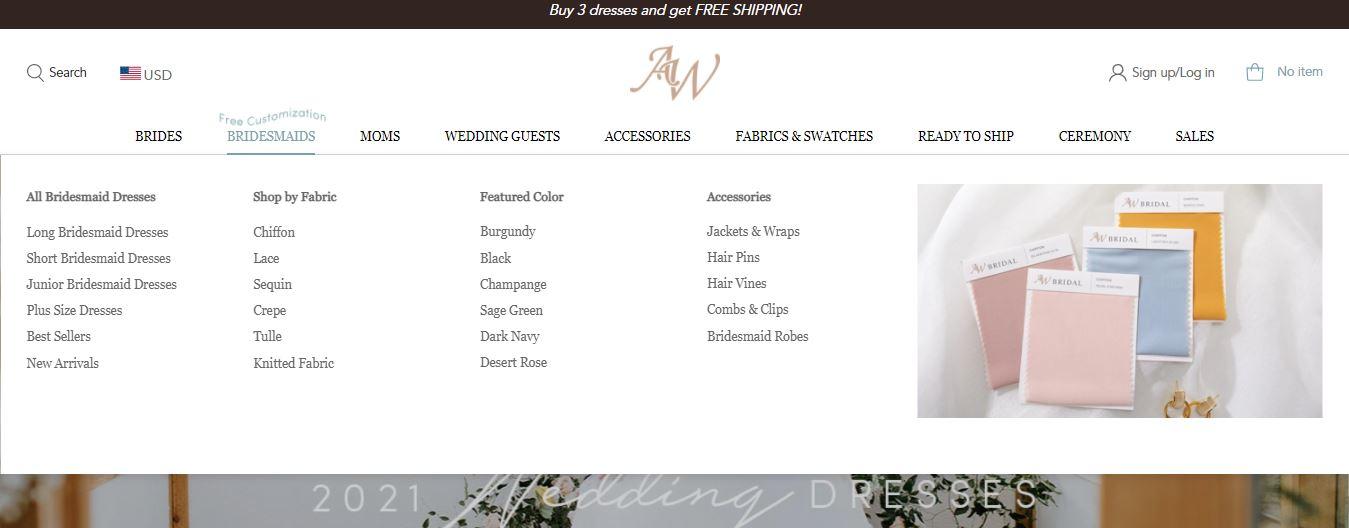Open the shopping bag cart icon
Screen dimensions: 1349x528
(x=1255, y=72)
